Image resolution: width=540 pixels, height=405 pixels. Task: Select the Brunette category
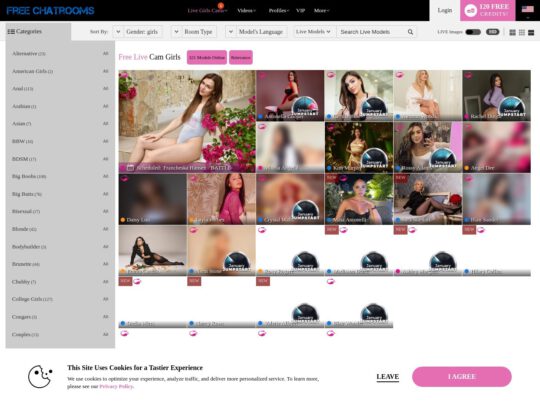[26, 264]
